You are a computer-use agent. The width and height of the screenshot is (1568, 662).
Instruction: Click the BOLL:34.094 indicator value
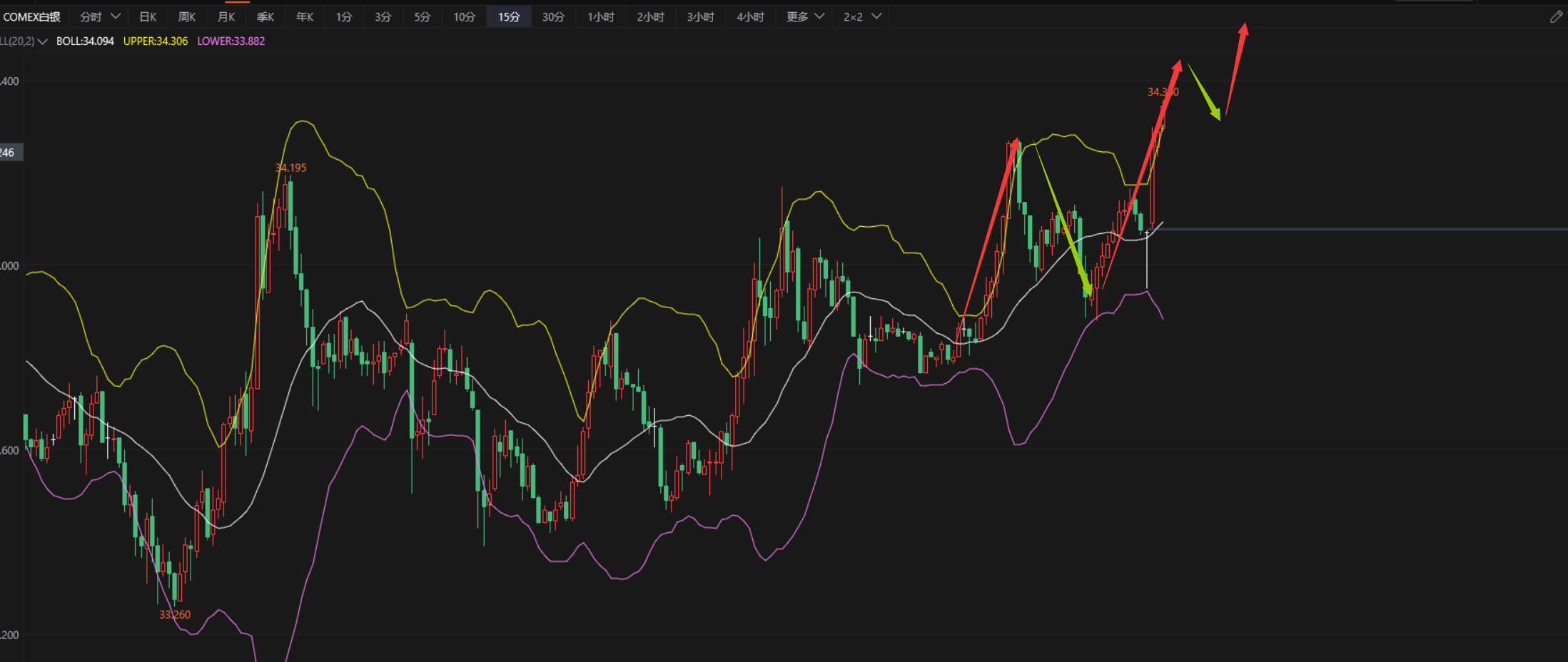pyautogui.click(x=85, y=41)
